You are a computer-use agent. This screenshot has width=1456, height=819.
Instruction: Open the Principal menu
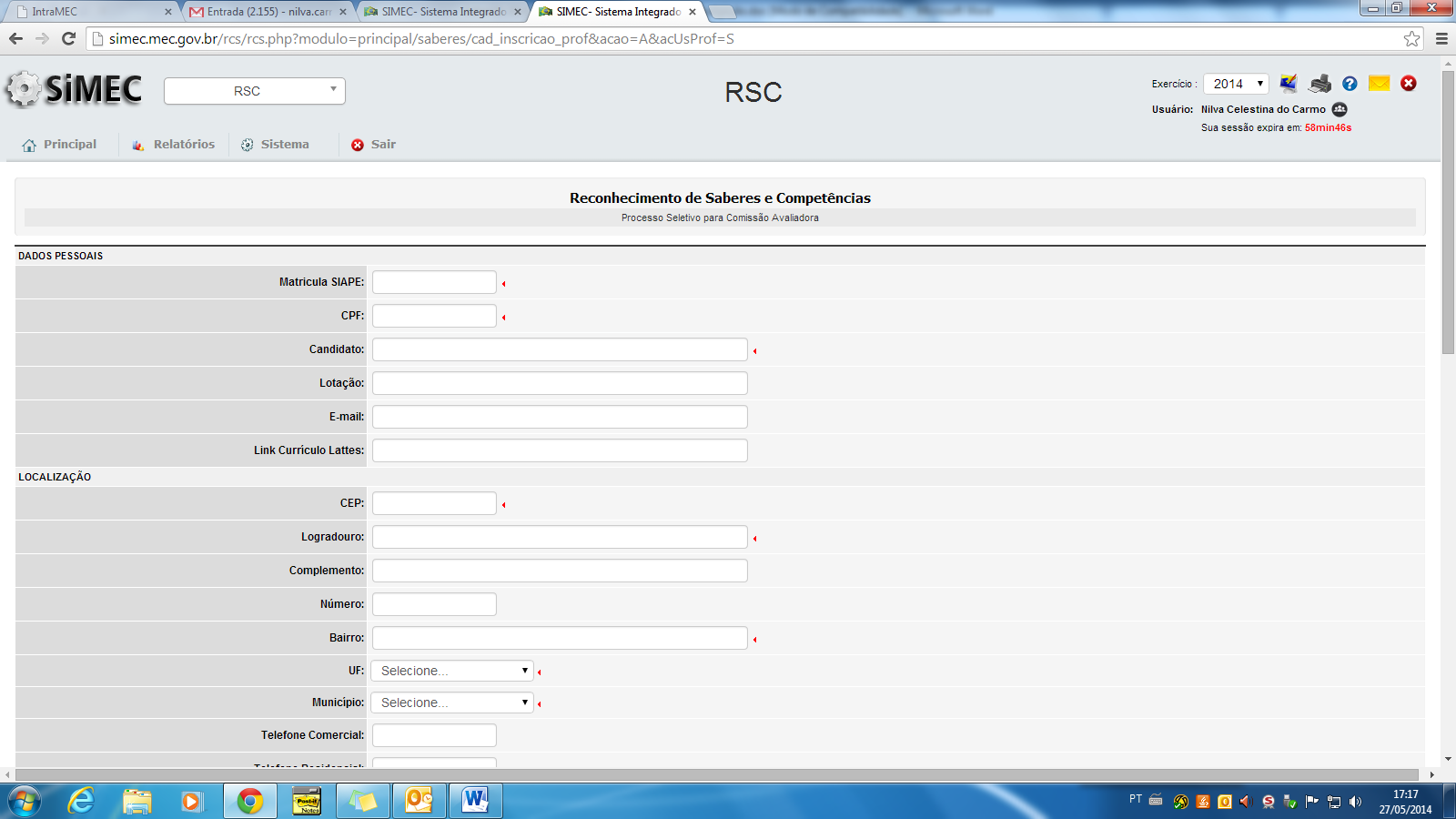tap(60, 145)
